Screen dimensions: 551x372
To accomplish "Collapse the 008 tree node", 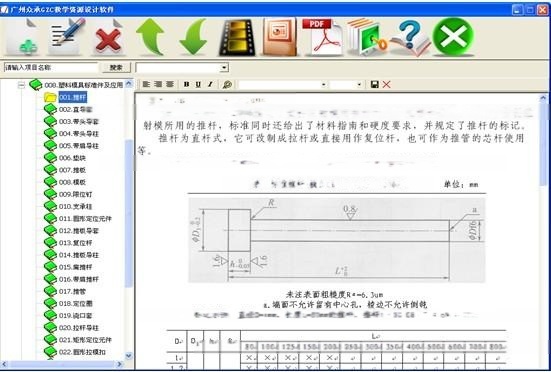I will pos(21,85).
